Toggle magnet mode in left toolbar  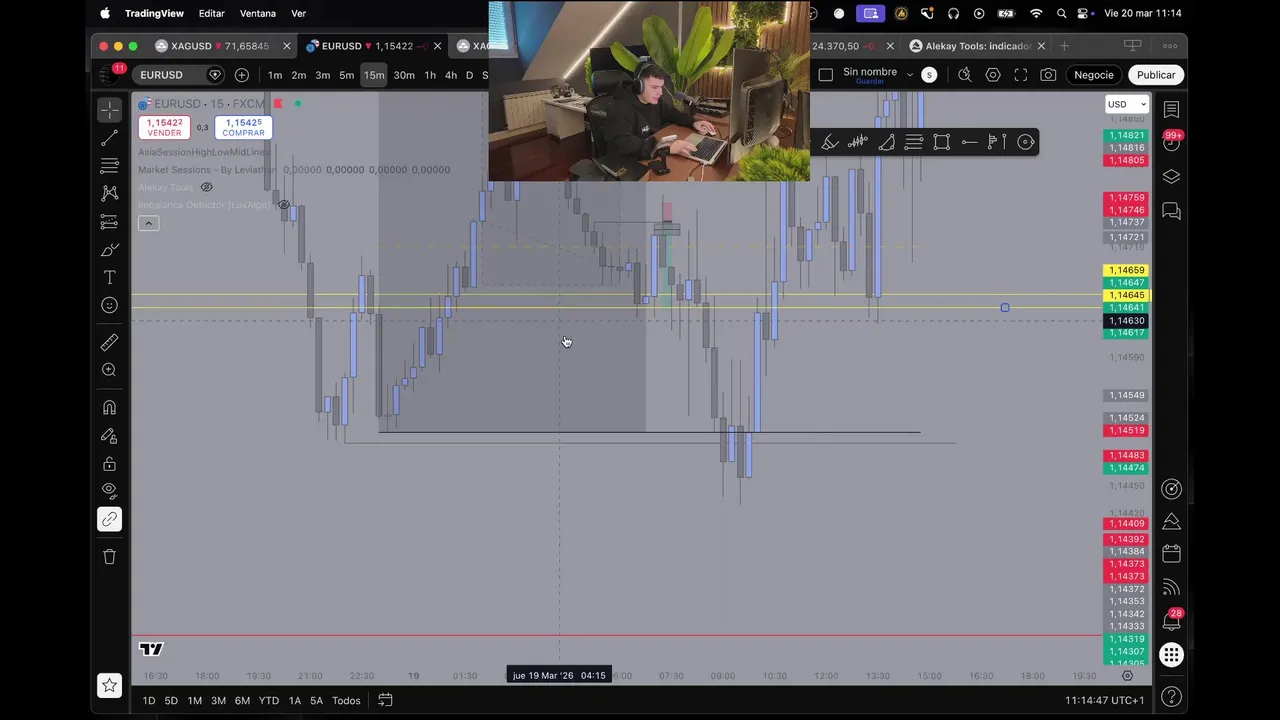[x=110, y=408]
